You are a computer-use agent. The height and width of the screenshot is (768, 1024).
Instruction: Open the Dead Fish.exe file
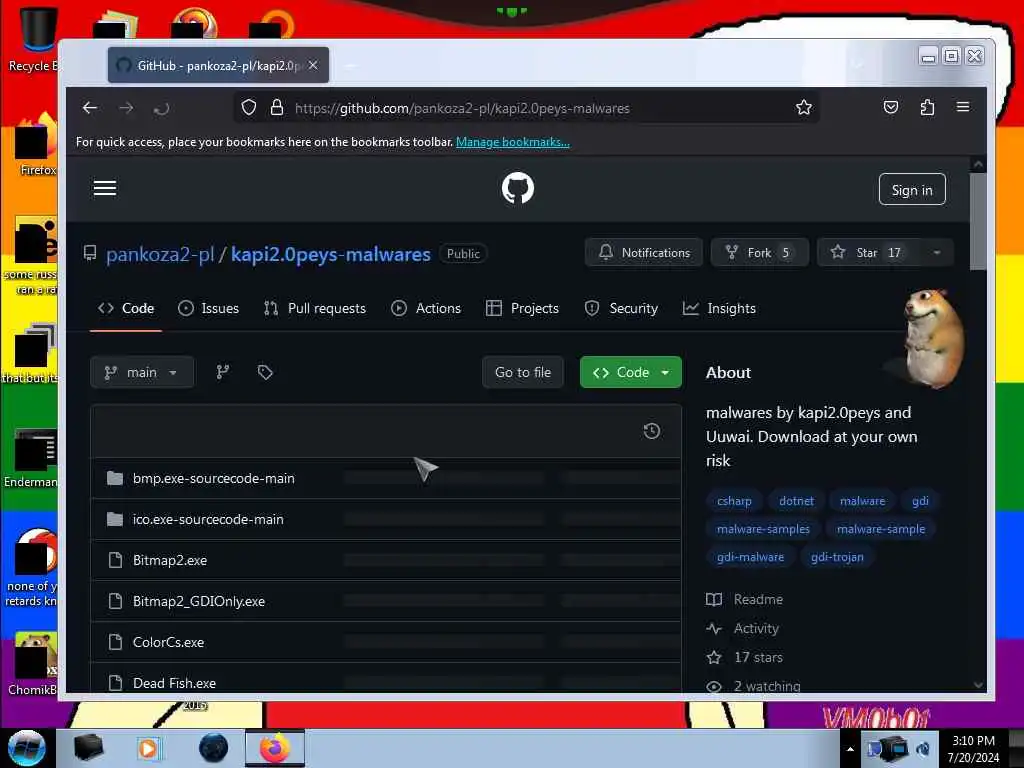(174, 683)
